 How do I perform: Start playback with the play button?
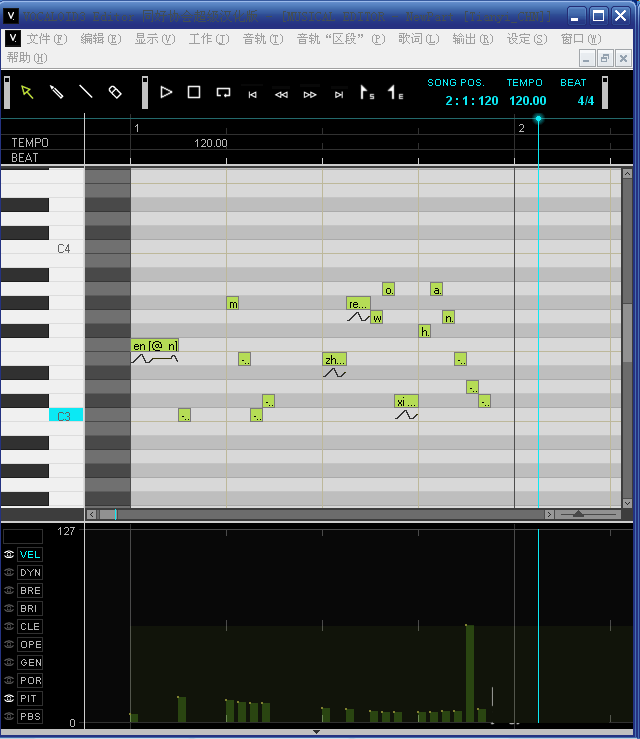pyautogui.click(x=166, y=92)
